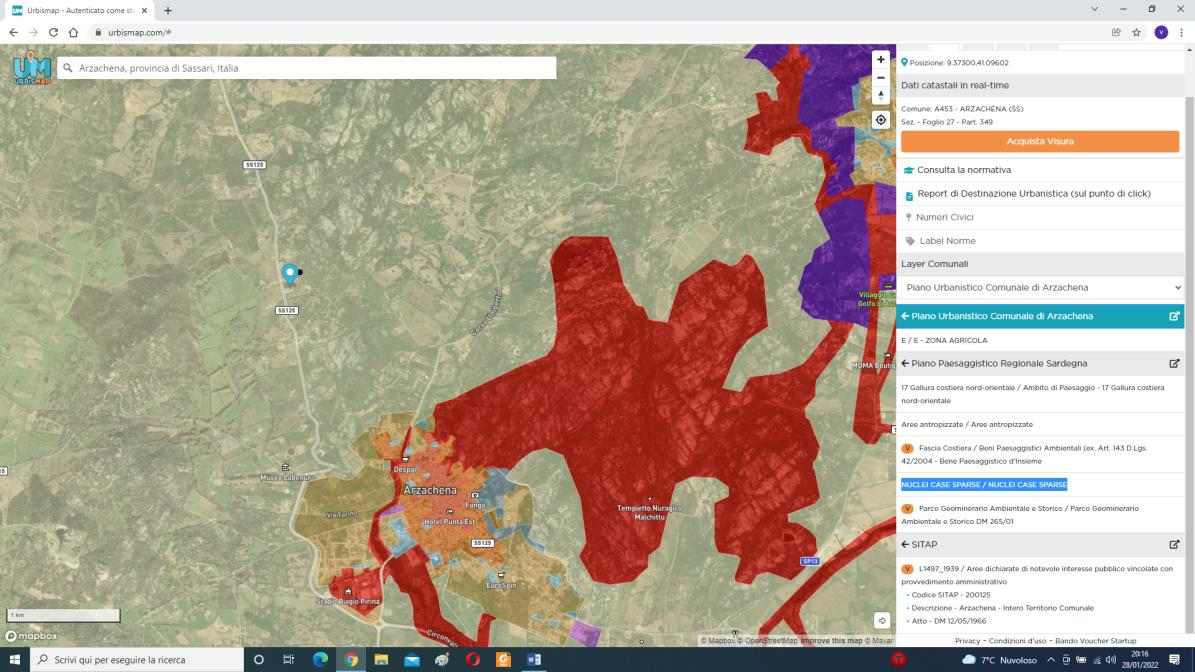Viewport: 1195px width, 672px height.
Task: Click the Urbismap logo
Action: coord(30,68)
